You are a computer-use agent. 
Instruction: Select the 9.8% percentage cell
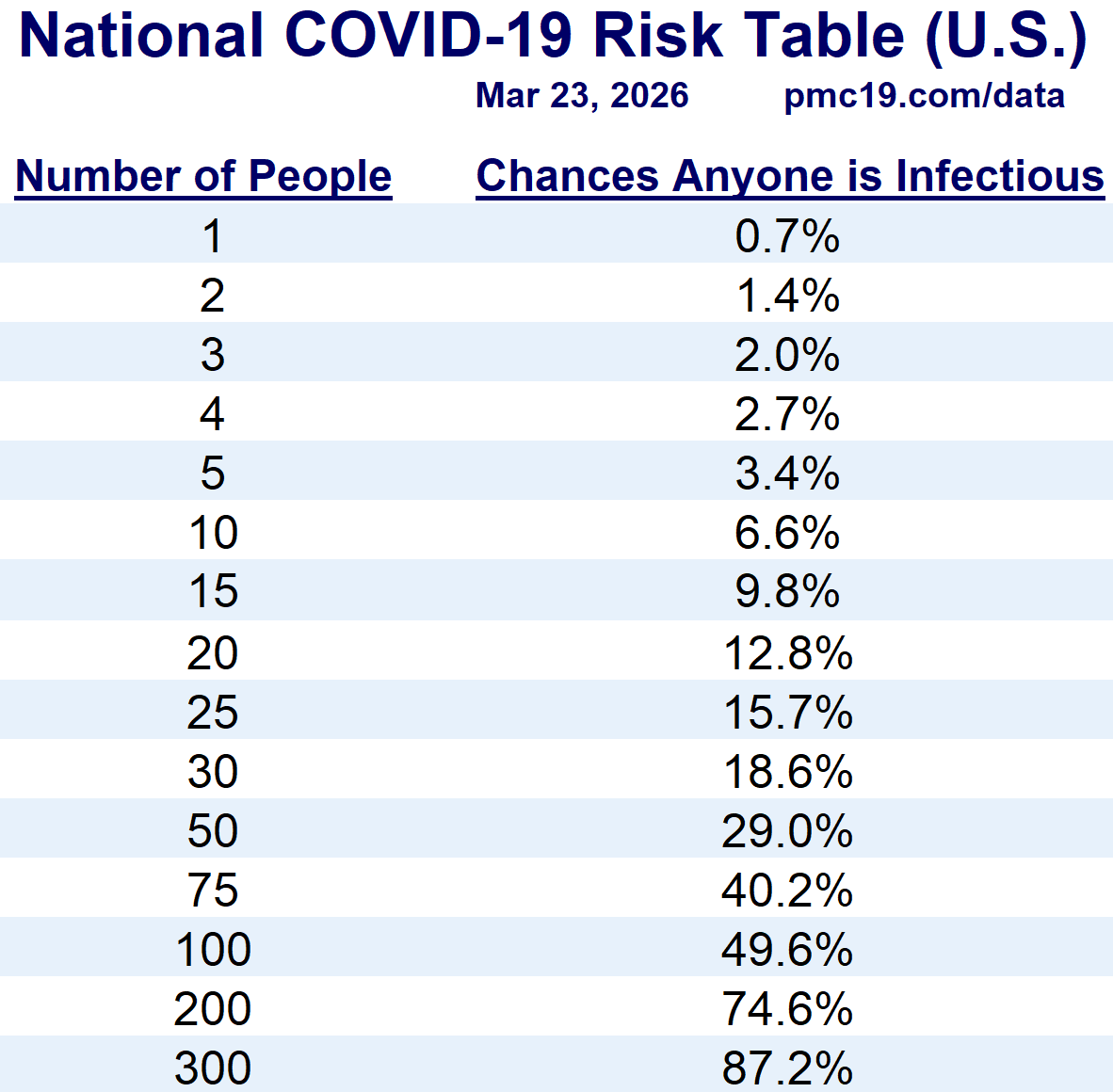787,592
